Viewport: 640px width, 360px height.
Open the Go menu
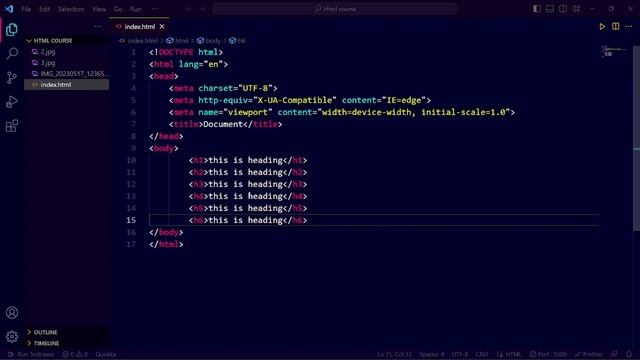pos(118,9)
